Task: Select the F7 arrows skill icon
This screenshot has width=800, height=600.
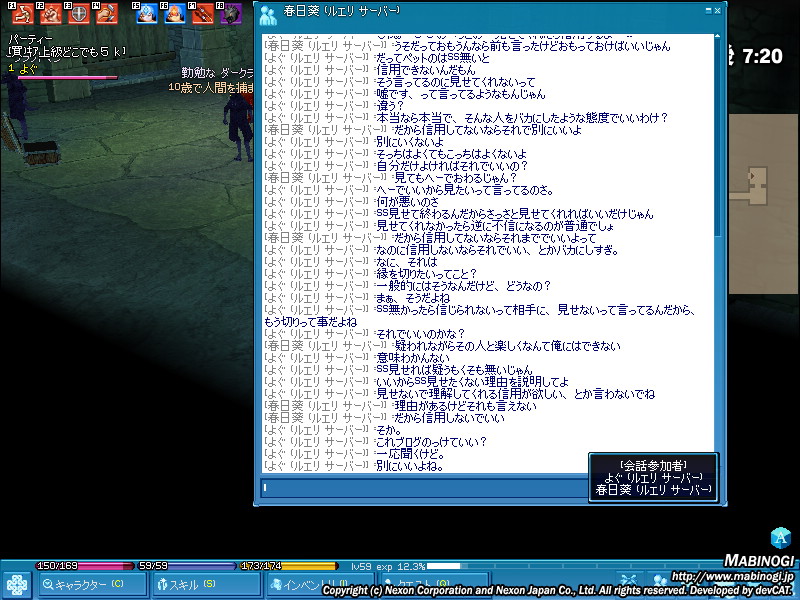Action: [x=203, y=13]
